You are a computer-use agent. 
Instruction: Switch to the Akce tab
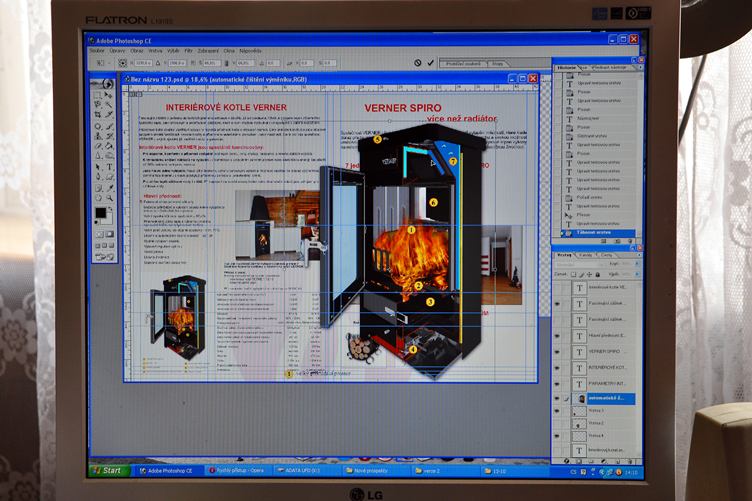coord(585,68)
